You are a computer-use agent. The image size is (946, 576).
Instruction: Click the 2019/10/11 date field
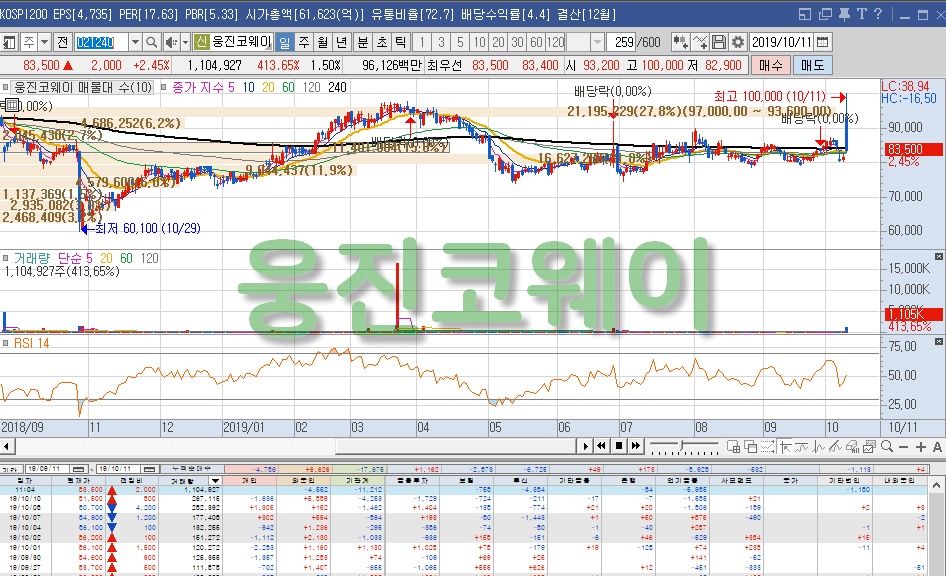coord(782,42)
